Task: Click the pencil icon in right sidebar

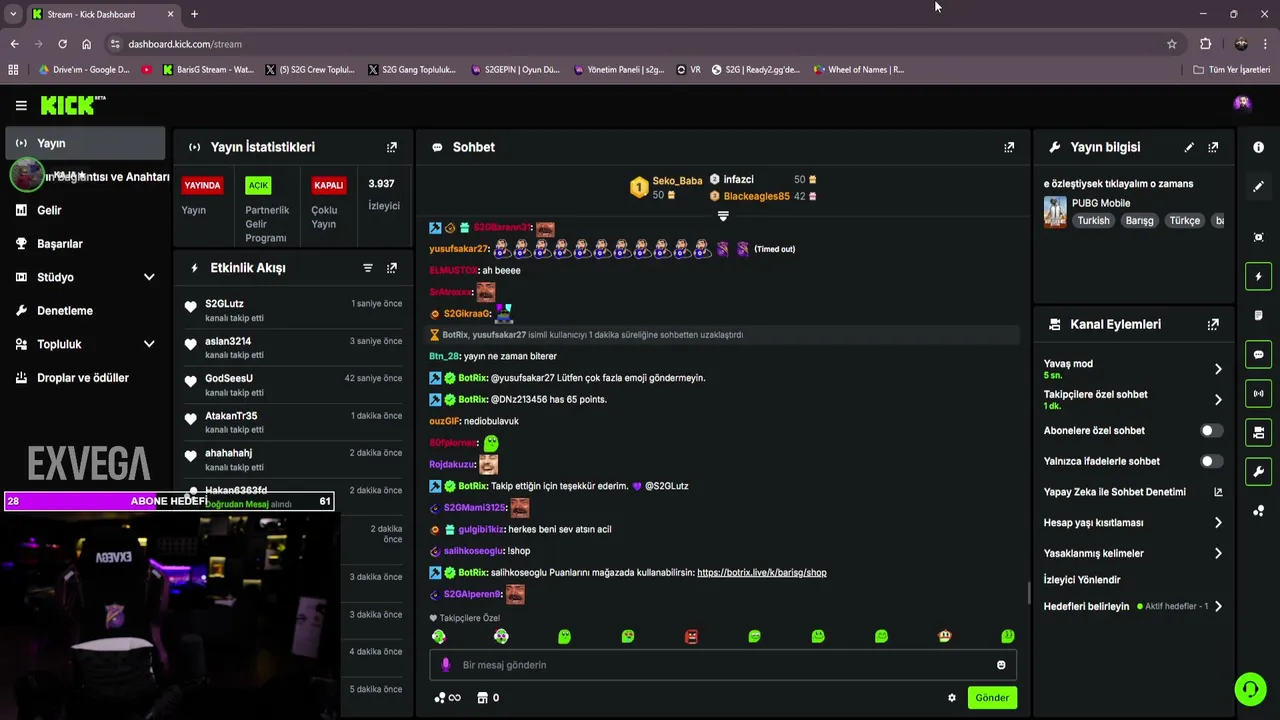Action: point(1259,187)
